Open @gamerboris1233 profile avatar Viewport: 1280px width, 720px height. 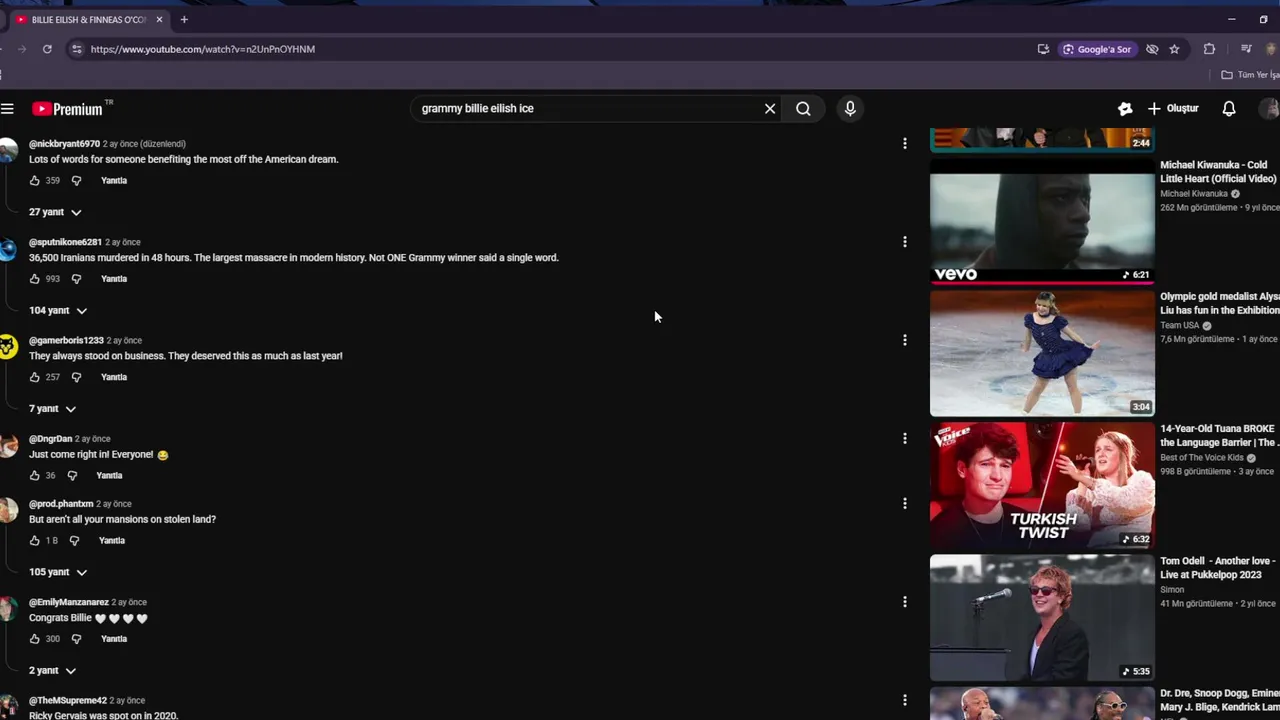8,348
